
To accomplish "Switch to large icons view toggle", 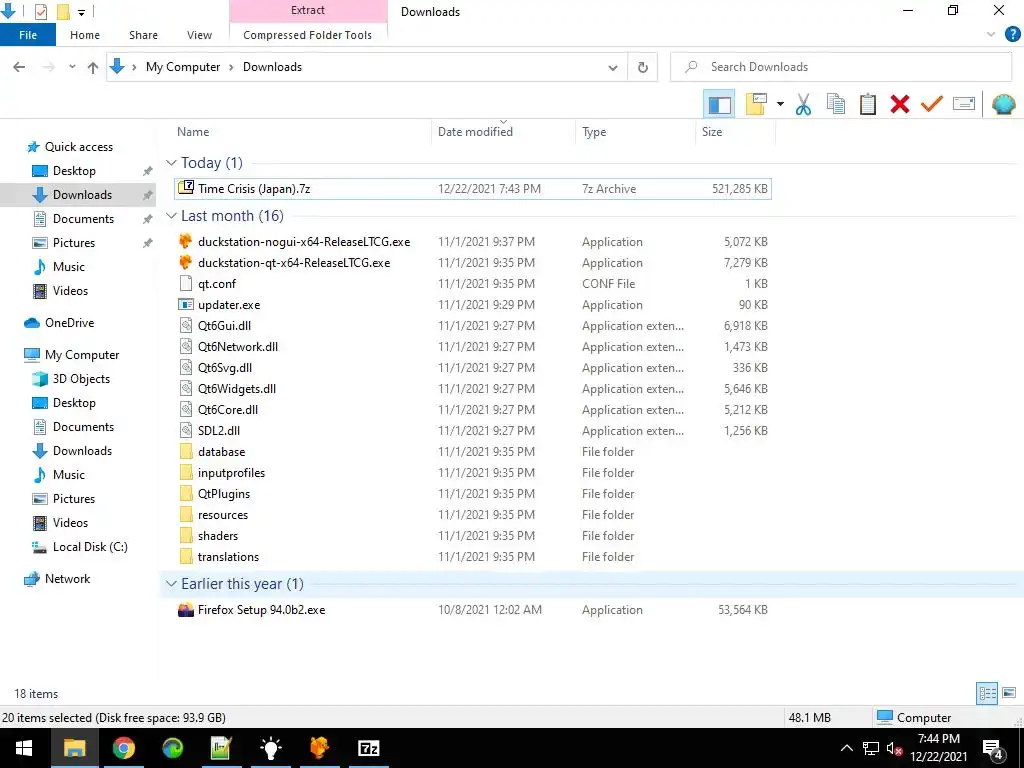I will point(1008,693).
